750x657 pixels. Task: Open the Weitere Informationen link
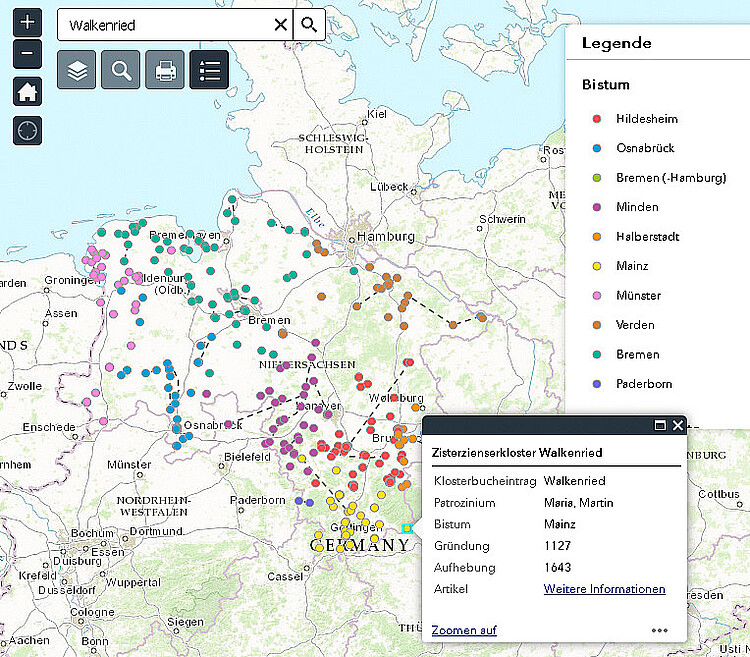604,589
